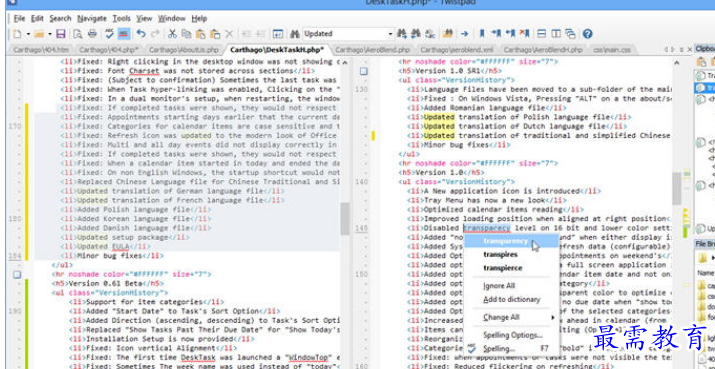This screenshot has height=369, width=715.
Task: Click the cascade windows icon
Action: coord(570,34)
